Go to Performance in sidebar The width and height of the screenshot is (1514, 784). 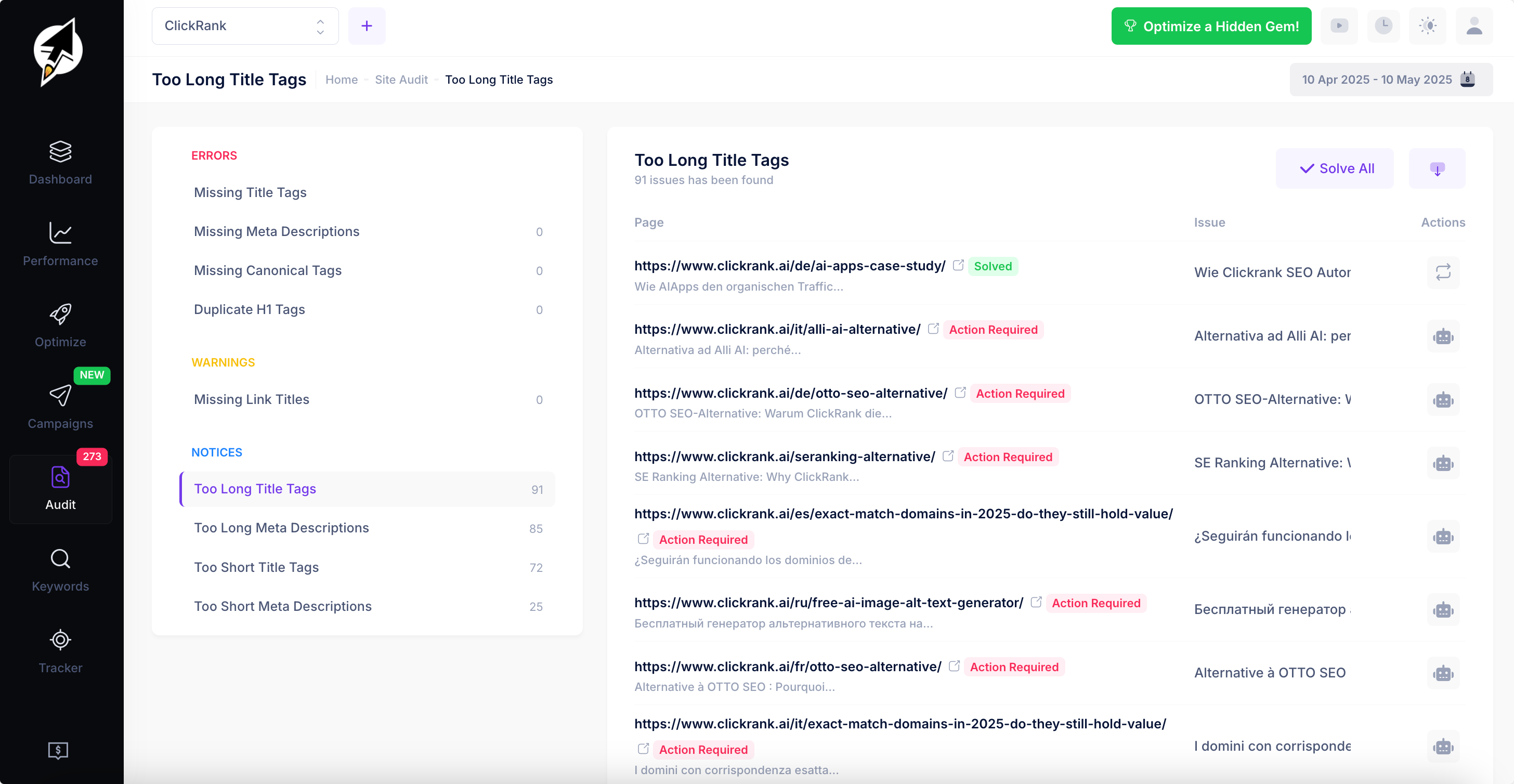coord(60,233)
